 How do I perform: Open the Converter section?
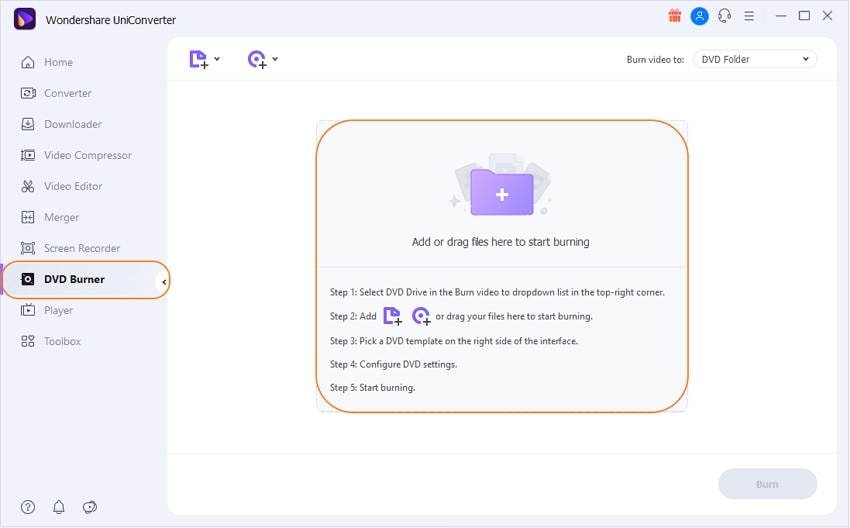[x=68, y=93]
